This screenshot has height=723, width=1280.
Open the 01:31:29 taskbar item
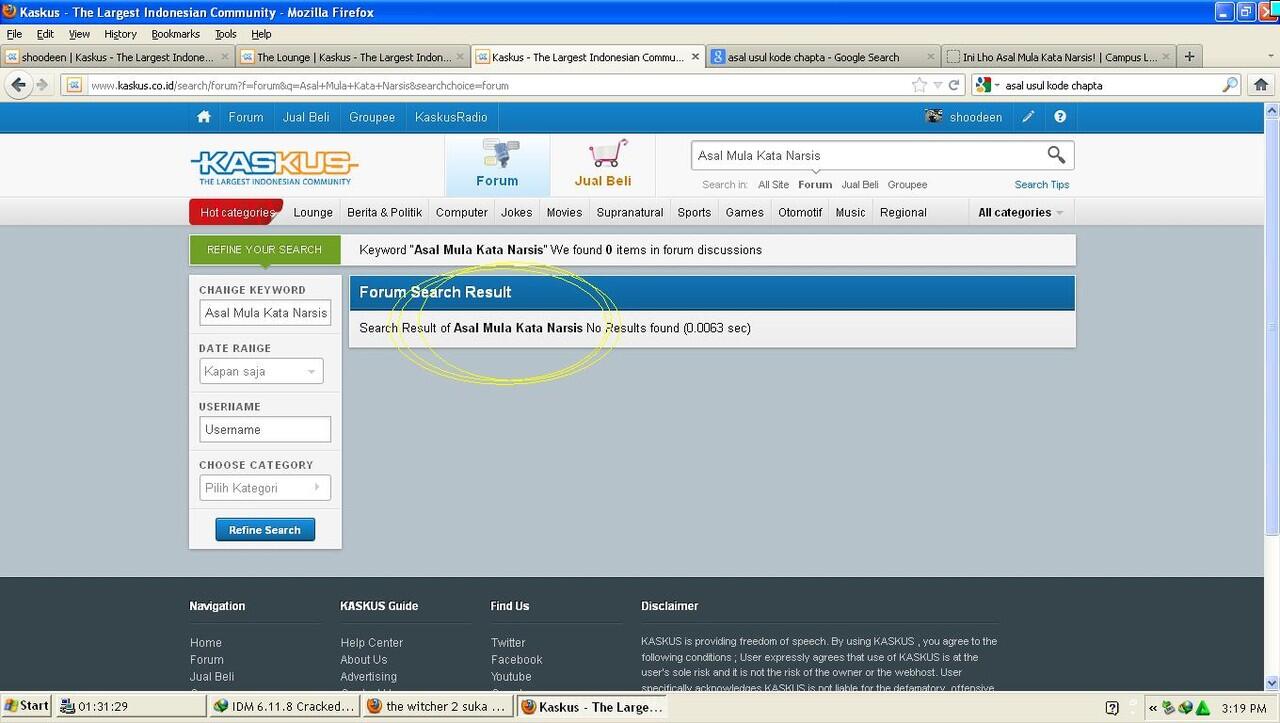pyautogui.click(x=131, y=707)
